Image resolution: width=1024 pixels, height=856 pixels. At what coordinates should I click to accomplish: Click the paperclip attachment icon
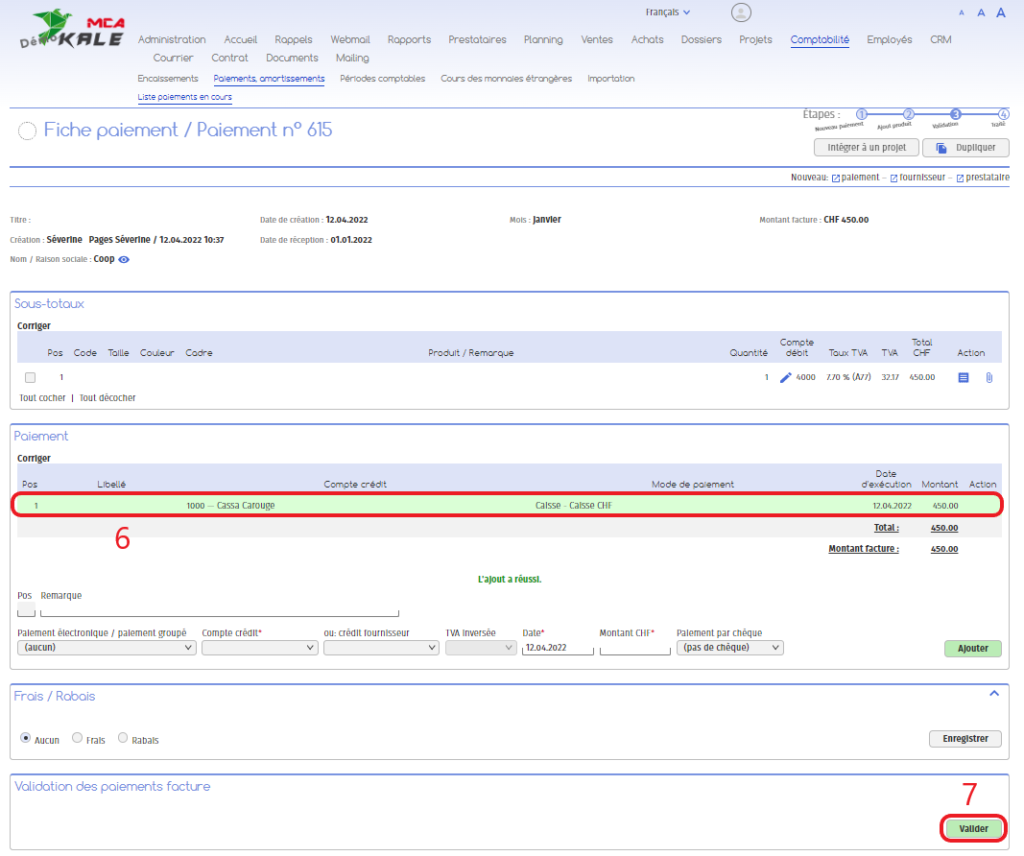point(989,378)
